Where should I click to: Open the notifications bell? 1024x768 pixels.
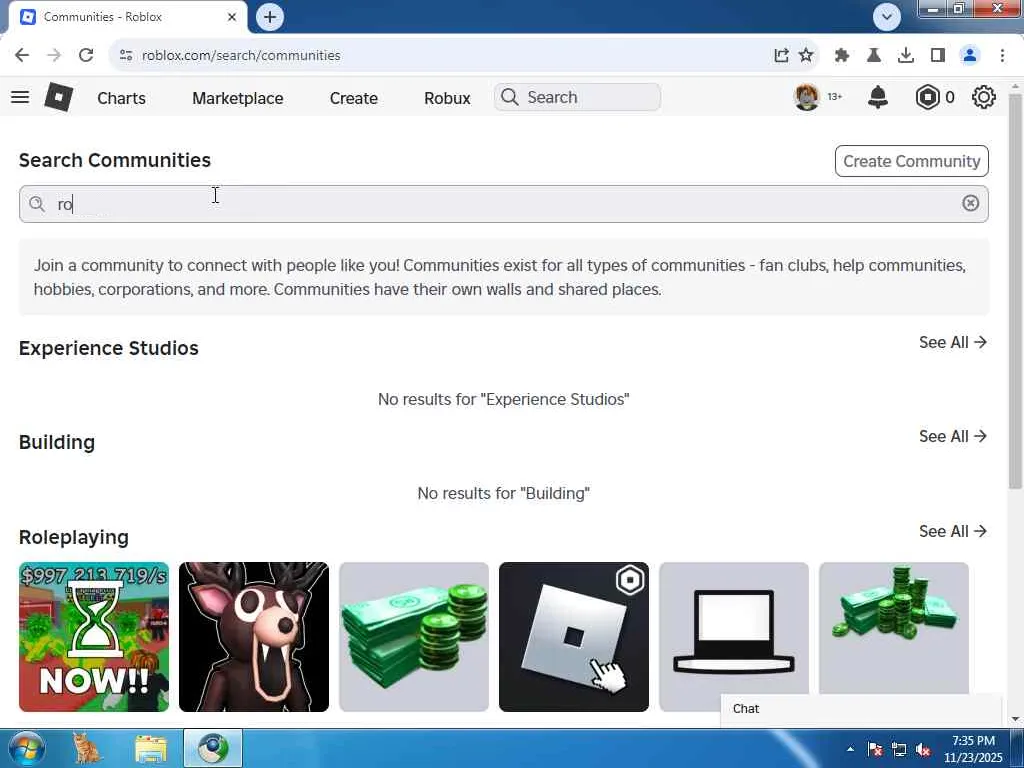(878, 97)
